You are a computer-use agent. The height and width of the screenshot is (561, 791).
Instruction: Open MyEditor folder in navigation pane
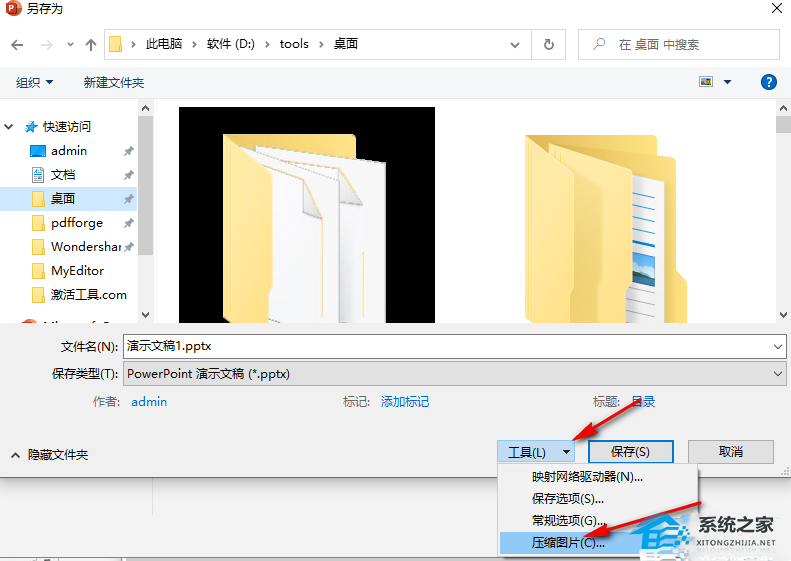77,271
